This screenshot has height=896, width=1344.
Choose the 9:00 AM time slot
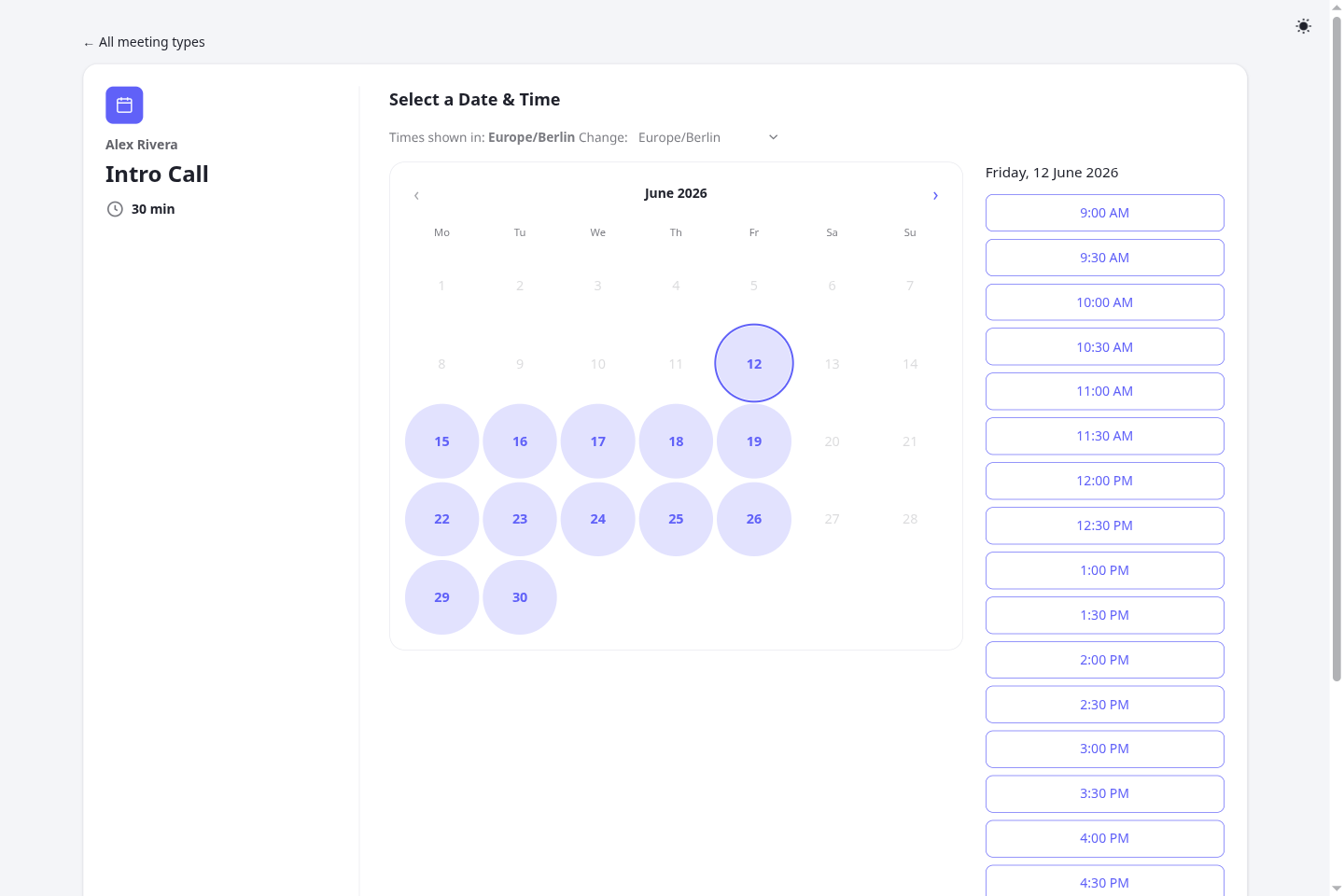[x=1105, y=213]
